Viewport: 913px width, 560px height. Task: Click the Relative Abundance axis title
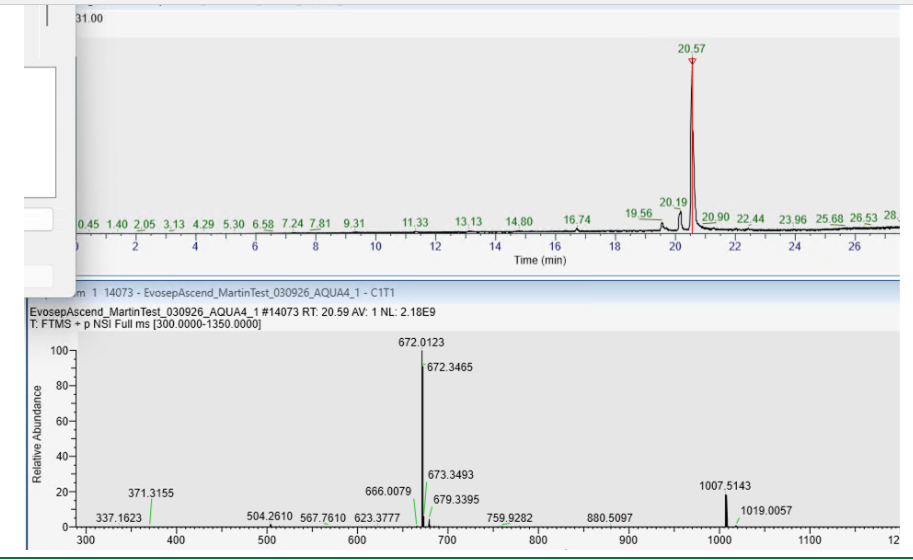click(38, 437)
